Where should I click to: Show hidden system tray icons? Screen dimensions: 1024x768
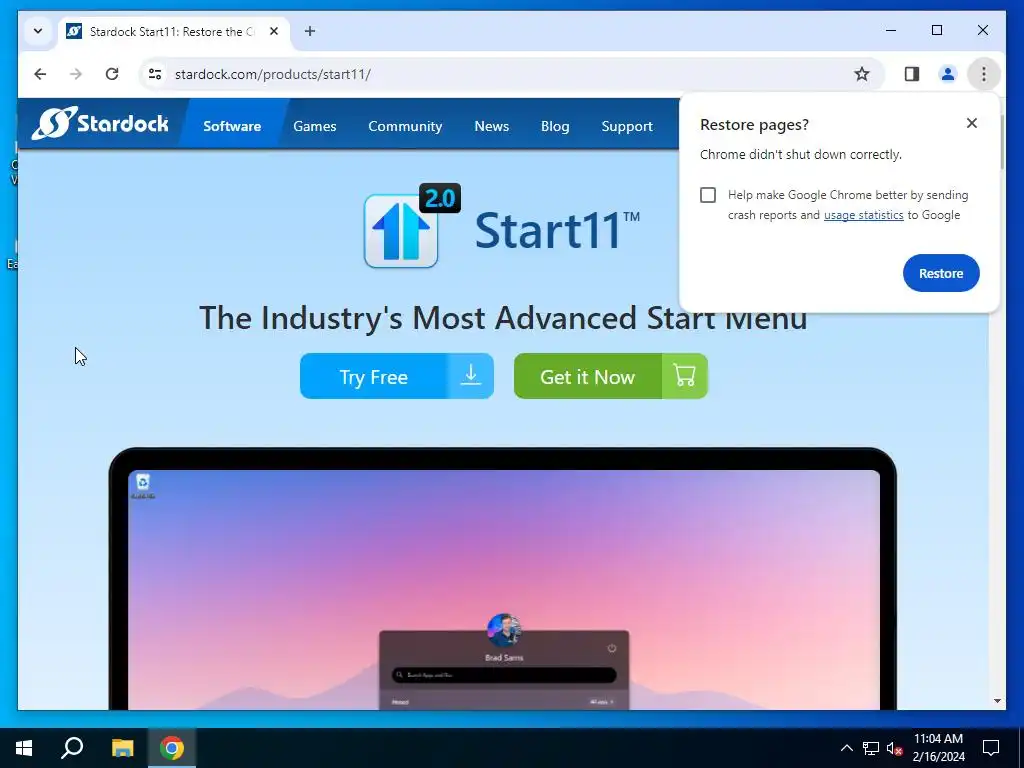tap(846, 748)
